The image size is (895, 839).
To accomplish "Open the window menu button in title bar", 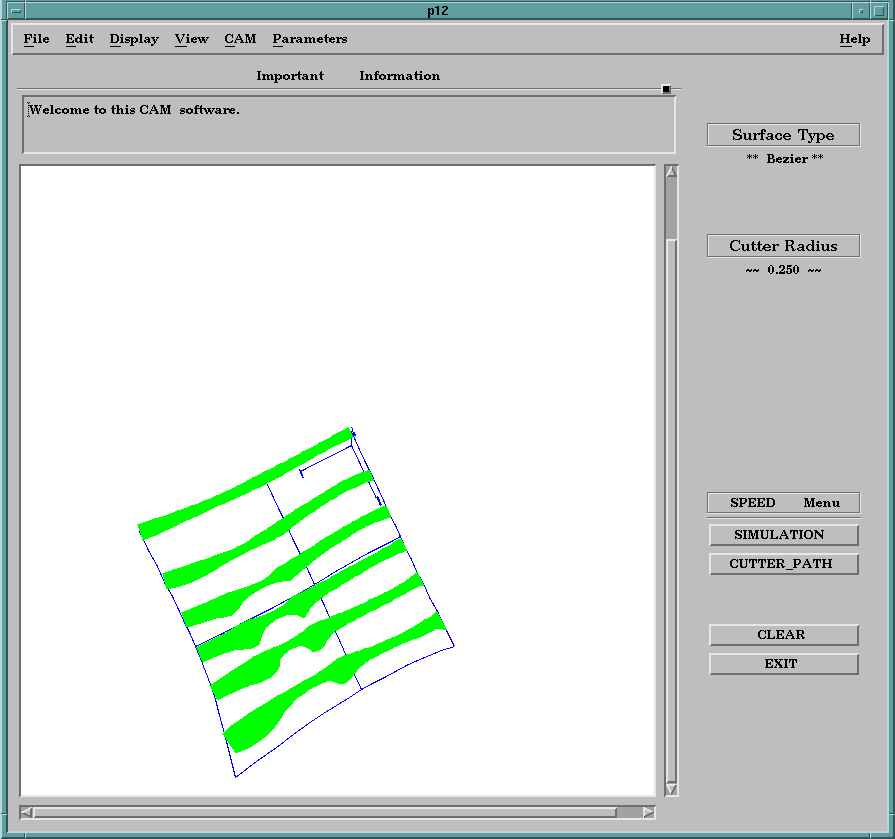I will pyautogui.click(x=16, y=10).
